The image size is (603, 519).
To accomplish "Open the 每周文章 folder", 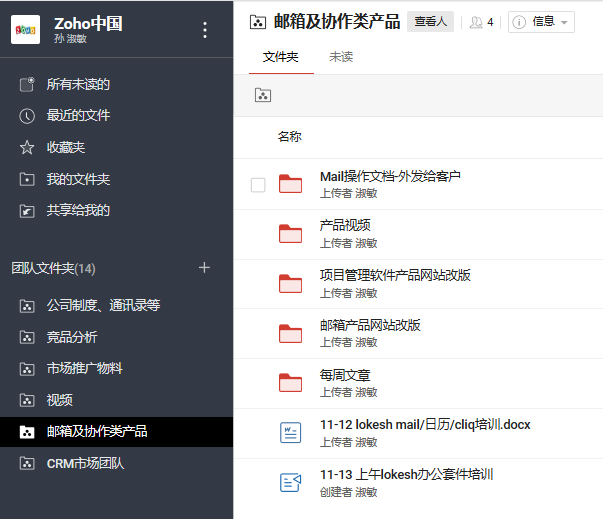I will click(345, 375).
